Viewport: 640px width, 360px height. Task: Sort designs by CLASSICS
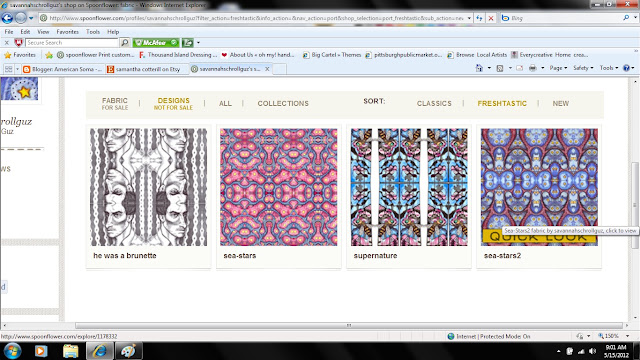pyautogui.click(x=434, y=104)
